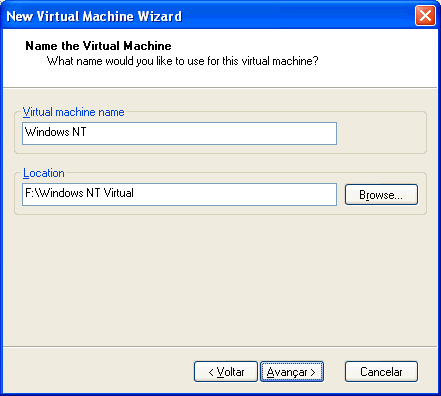Click the 'Name the Virtual Machine' heading
Viewport: 441px width, 396px height.
pos(98,46)
